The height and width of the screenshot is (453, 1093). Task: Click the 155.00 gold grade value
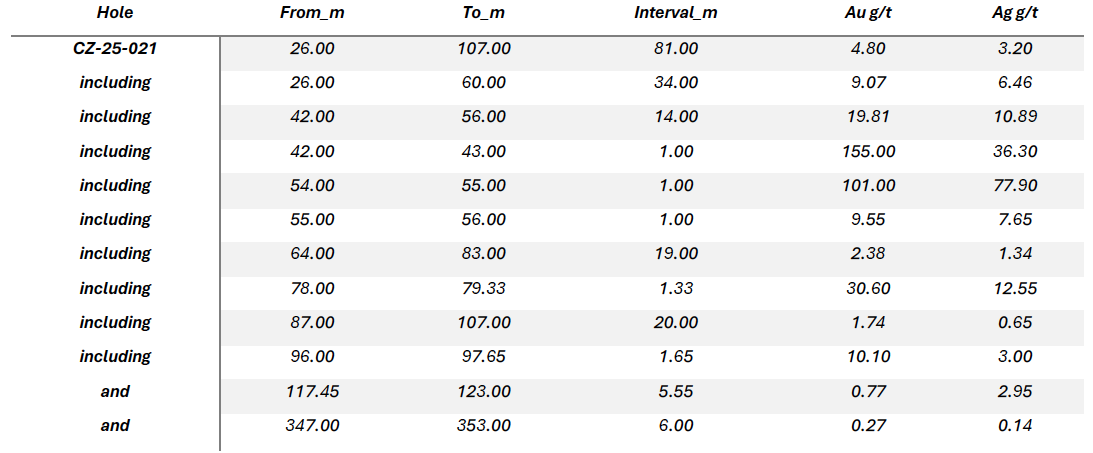click(868, 151)
